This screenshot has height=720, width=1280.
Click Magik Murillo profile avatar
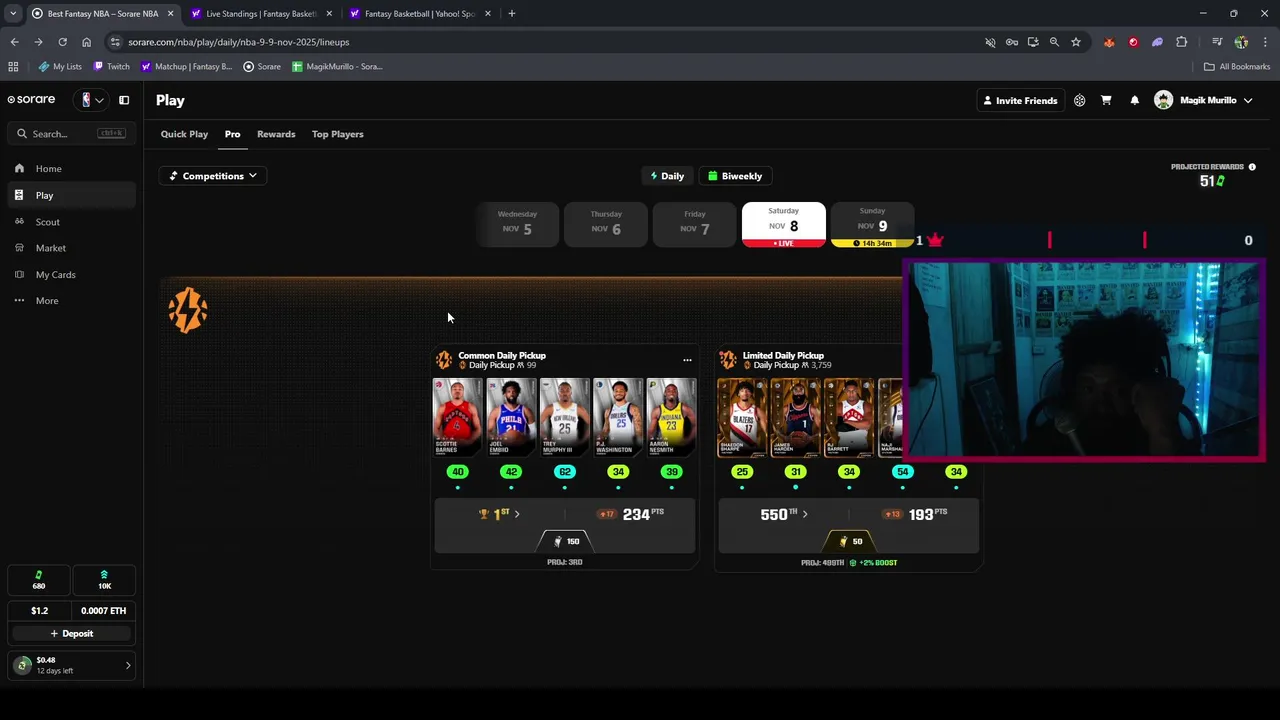click(1163, 100)
